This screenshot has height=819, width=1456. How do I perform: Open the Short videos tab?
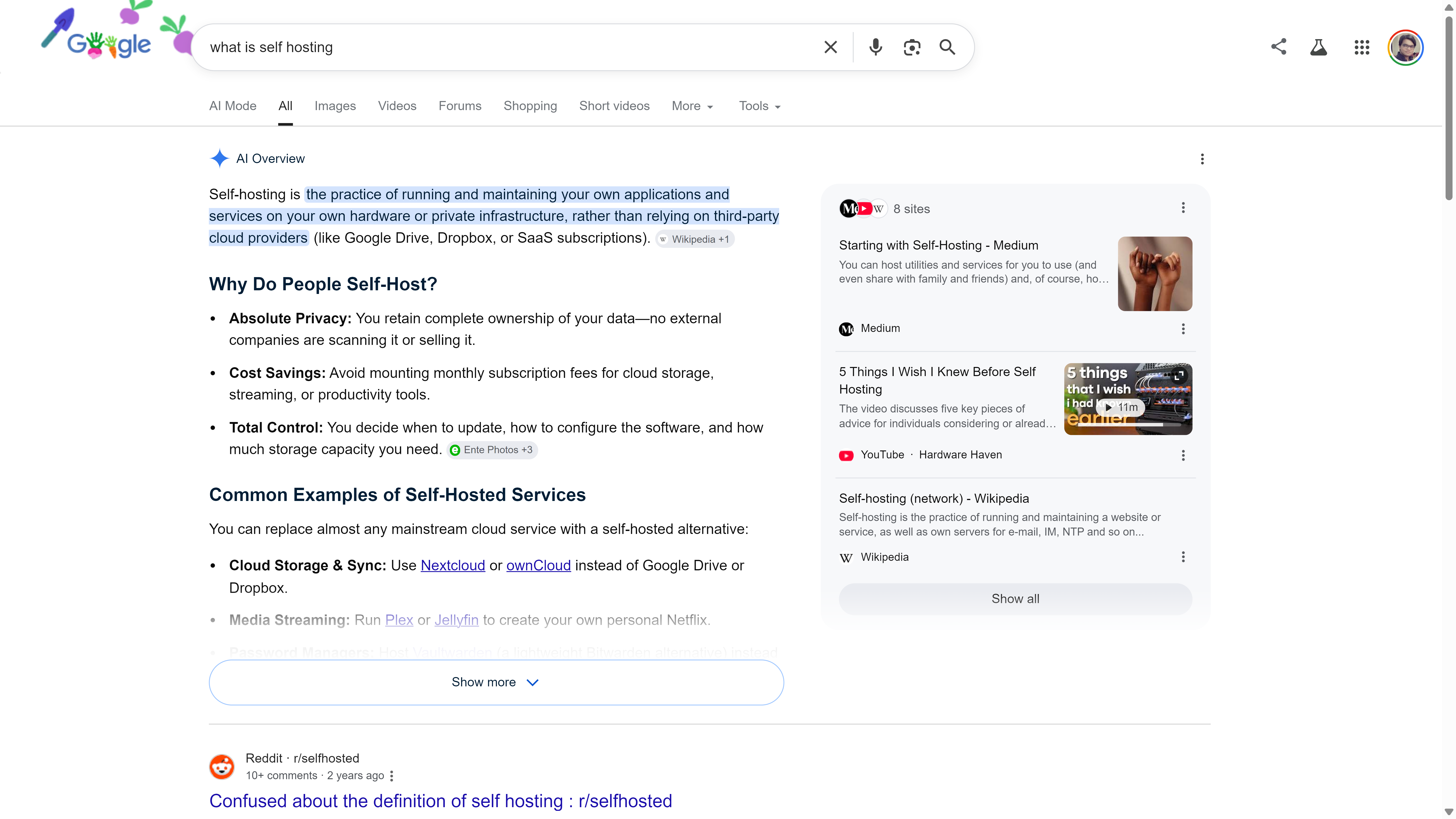click(614, 106)
